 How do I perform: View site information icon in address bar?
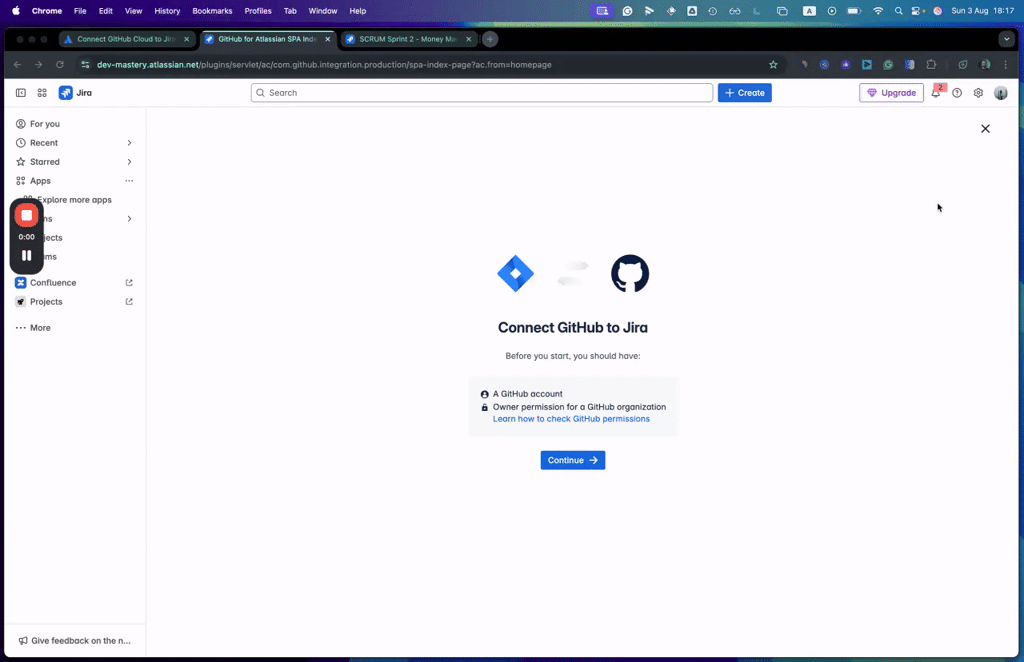(x=85, y=65)
